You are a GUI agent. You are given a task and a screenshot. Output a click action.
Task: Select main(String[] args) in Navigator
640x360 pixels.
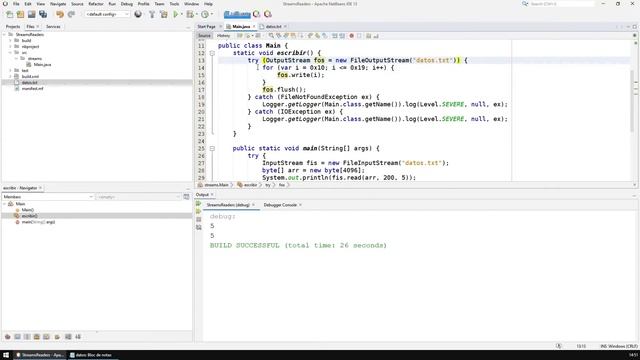coord(38,222)
